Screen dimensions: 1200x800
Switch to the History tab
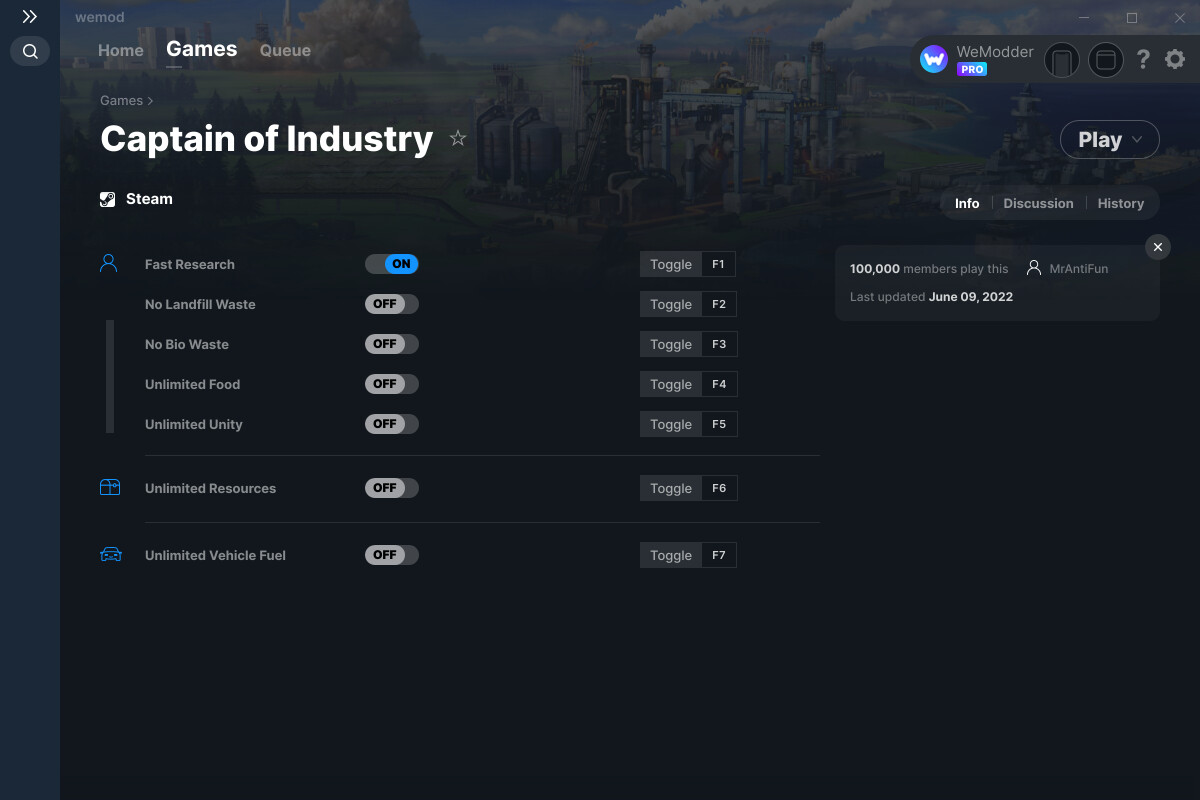tap(1121, 203)
